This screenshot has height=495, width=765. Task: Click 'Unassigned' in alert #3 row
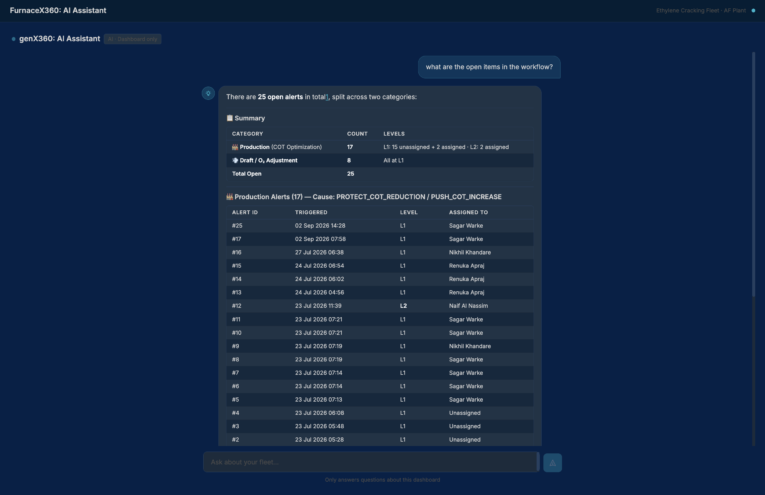tap(464, 426)
